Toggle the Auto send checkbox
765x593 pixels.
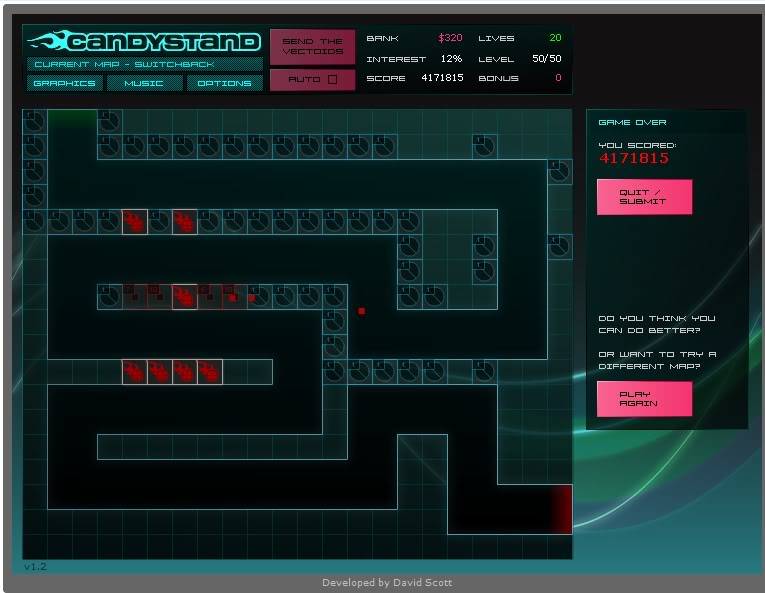[x=332, y=79]
